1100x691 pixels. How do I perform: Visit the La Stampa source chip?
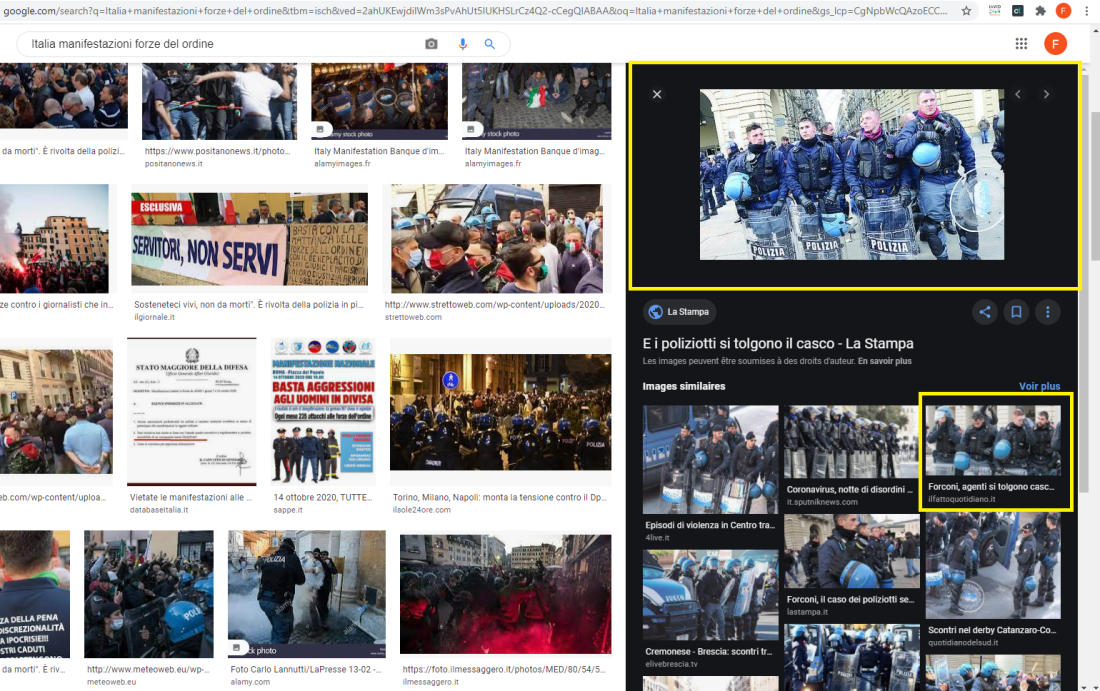click(x=679, y=312)
